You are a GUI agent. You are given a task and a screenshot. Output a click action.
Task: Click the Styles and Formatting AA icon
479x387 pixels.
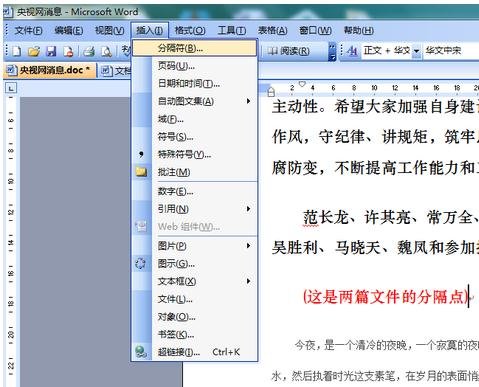pyautogui.click(x=352, y=51)
